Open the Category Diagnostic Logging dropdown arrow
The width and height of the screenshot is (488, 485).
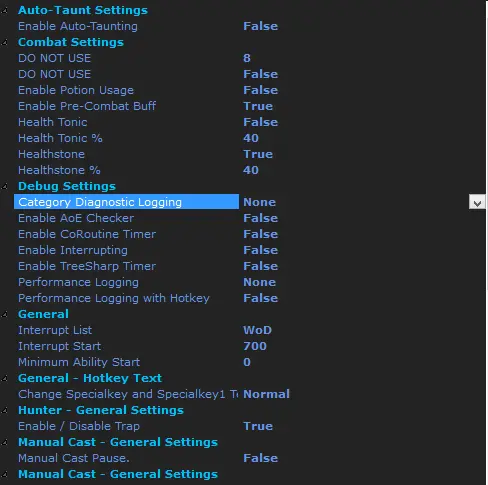click(477, 202)
